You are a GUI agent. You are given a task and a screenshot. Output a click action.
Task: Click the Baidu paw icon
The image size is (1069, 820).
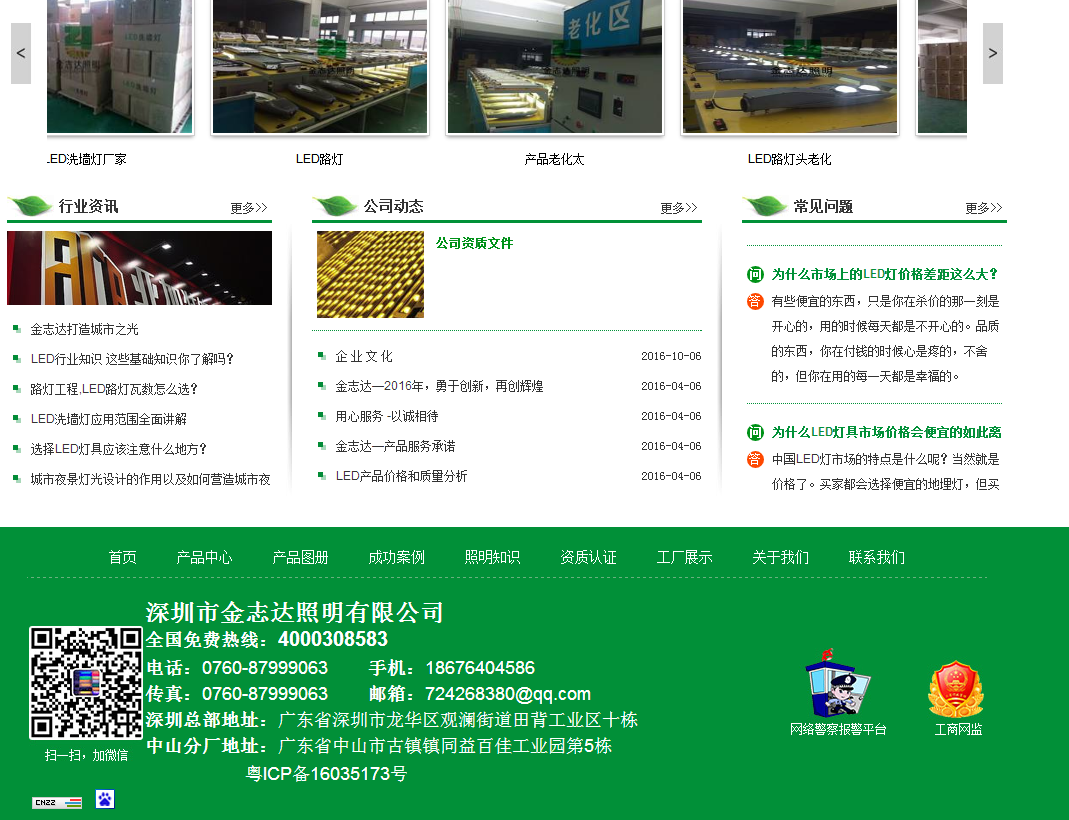(x=105, y=799)
